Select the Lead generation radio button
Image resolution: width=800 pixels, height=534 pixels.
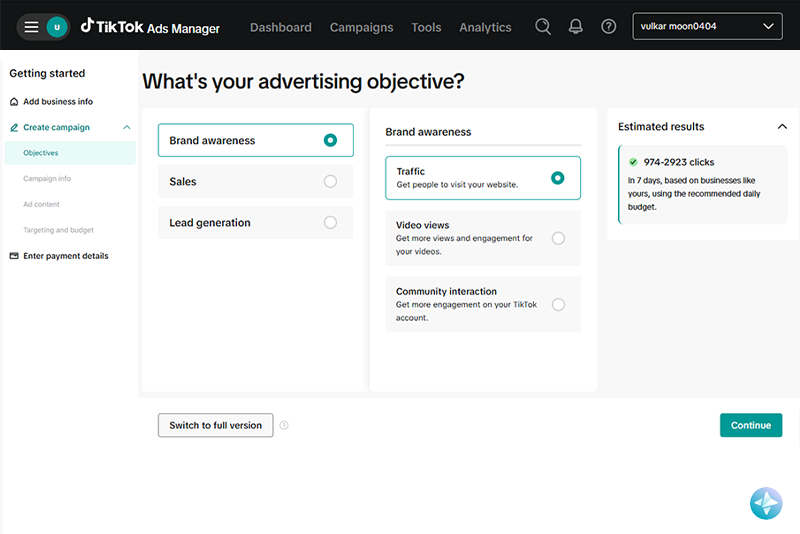pos(330,222)
